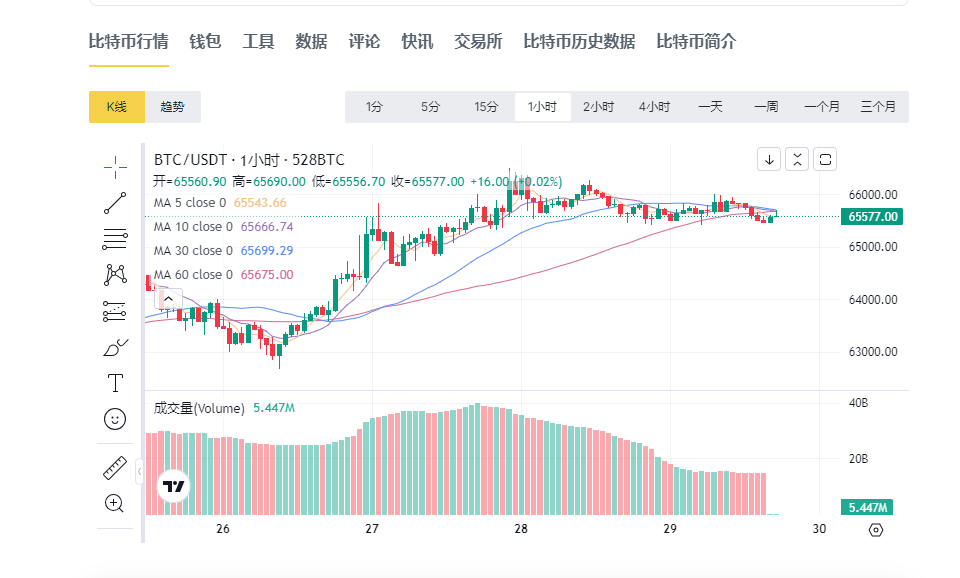
Task: Open chart settings gear at bottom right
Action: coord(876,530)
